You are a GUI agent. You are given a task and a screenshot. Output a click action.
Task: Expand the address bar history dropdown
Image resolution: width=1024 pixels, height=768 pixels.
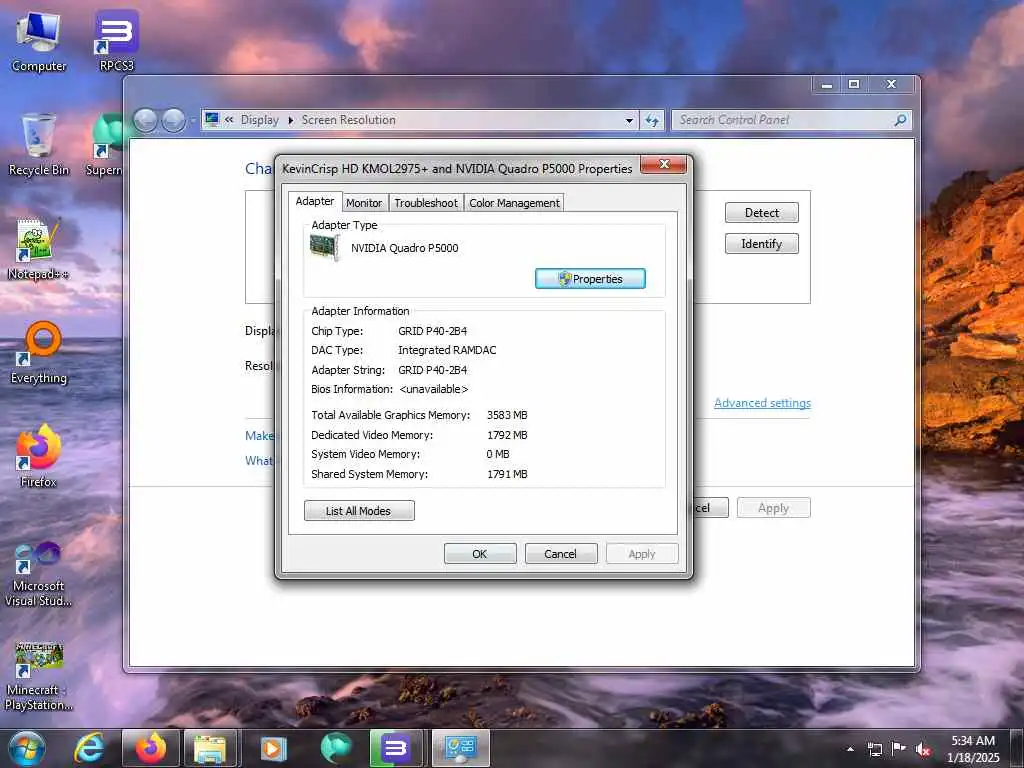tap(629, 120)
